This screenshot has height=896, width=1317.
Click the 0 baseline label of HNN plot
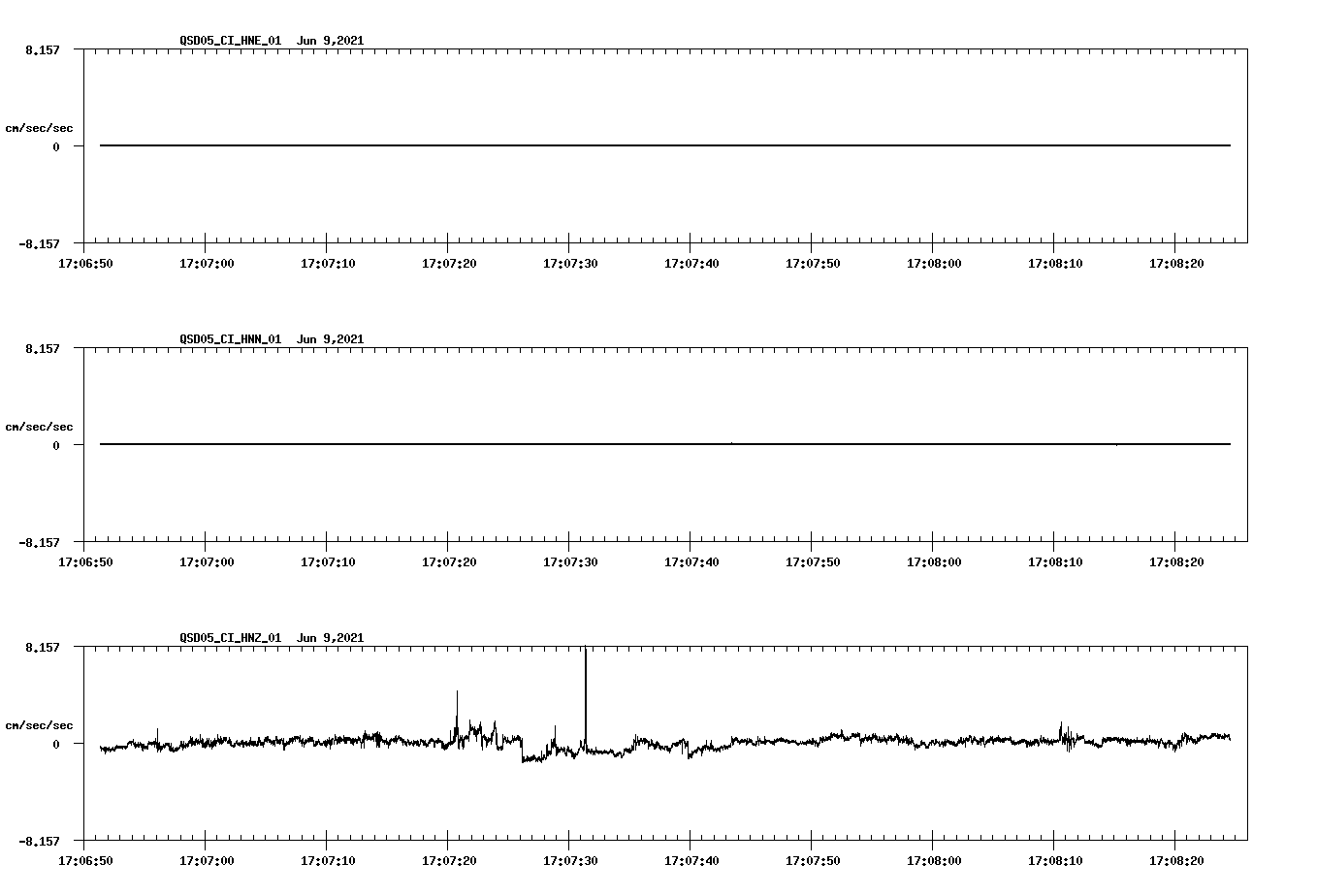(56, 445)
